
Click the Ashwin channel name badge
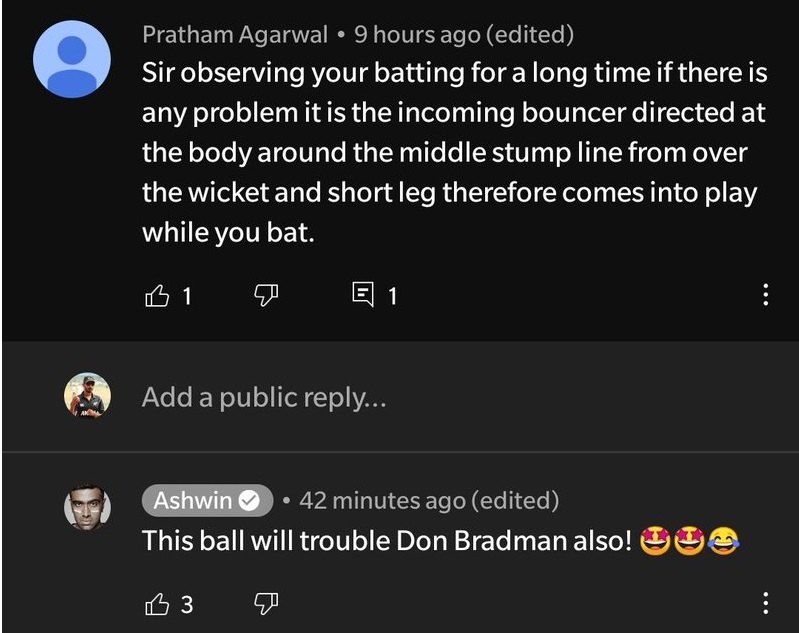pyautogui.click(x=193, y=500)
